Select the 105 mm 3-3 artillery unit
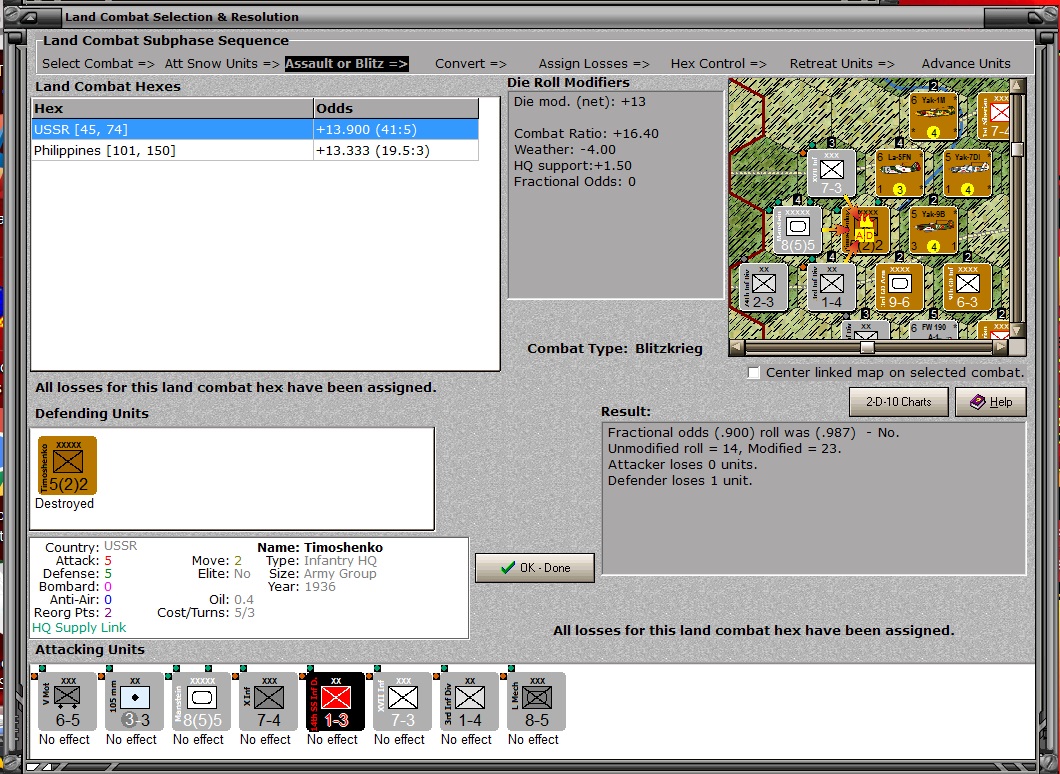Screen dimensions: 1060x774 [134, 702]
